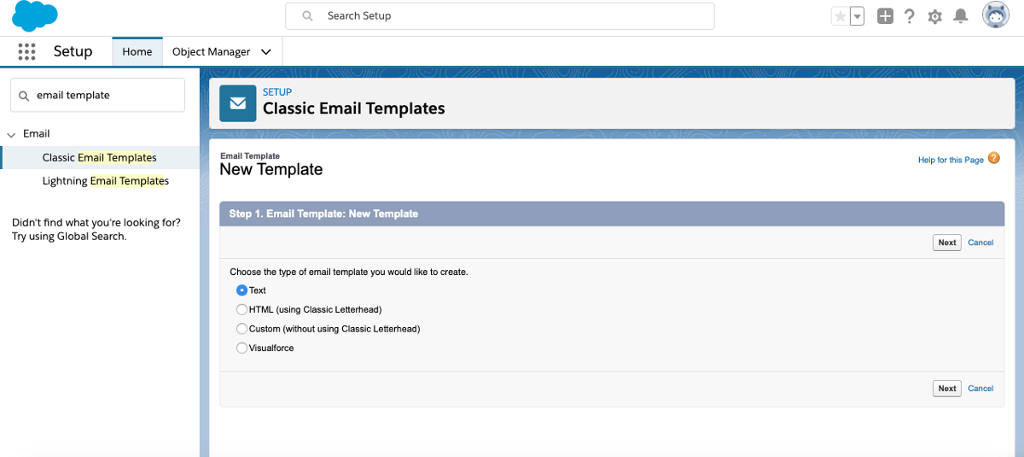Click the bottom Cancel link
This screenshot has height=457, width=1024.
[x=980, y=388]
